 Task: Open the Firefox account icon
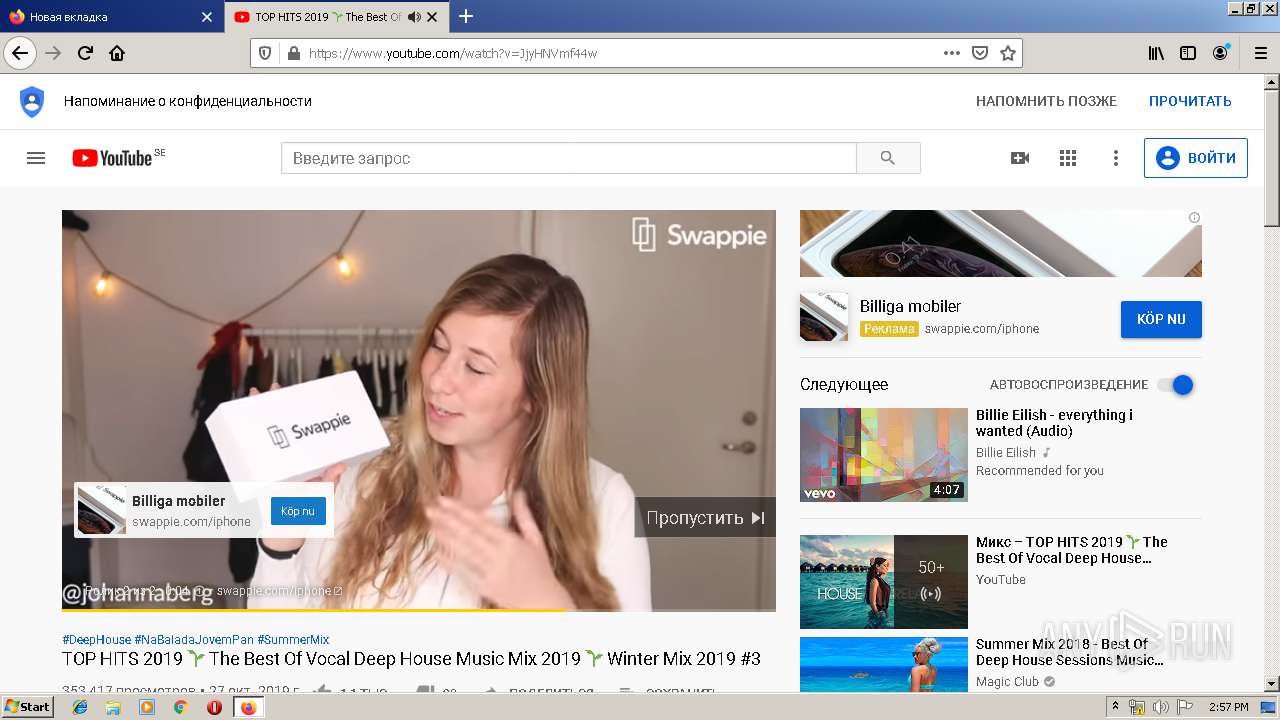[1220, 53]
